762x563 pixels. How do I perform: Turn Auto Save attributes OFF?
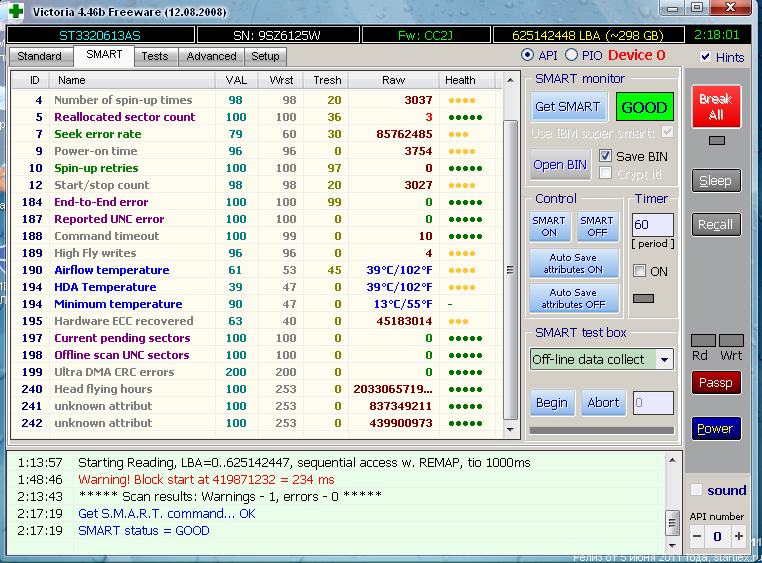573,298
